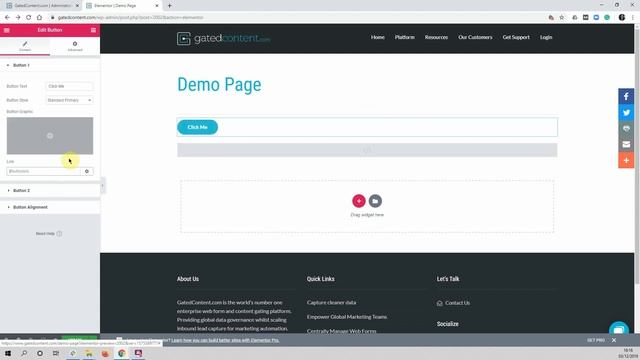Image resolution: width=640 pixels, height=360 pixels.
Task: Open more sharing options plus icon
Action: 626,160
